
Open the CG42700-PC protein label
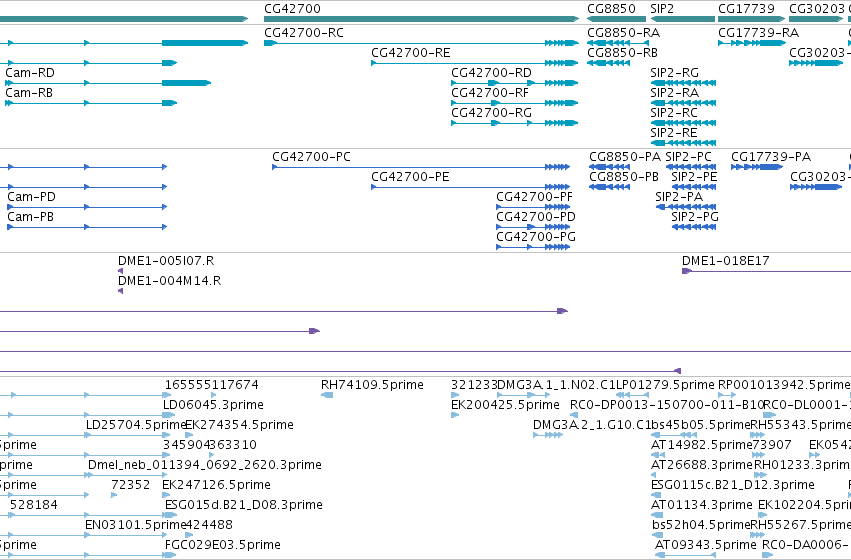[312, 157]
